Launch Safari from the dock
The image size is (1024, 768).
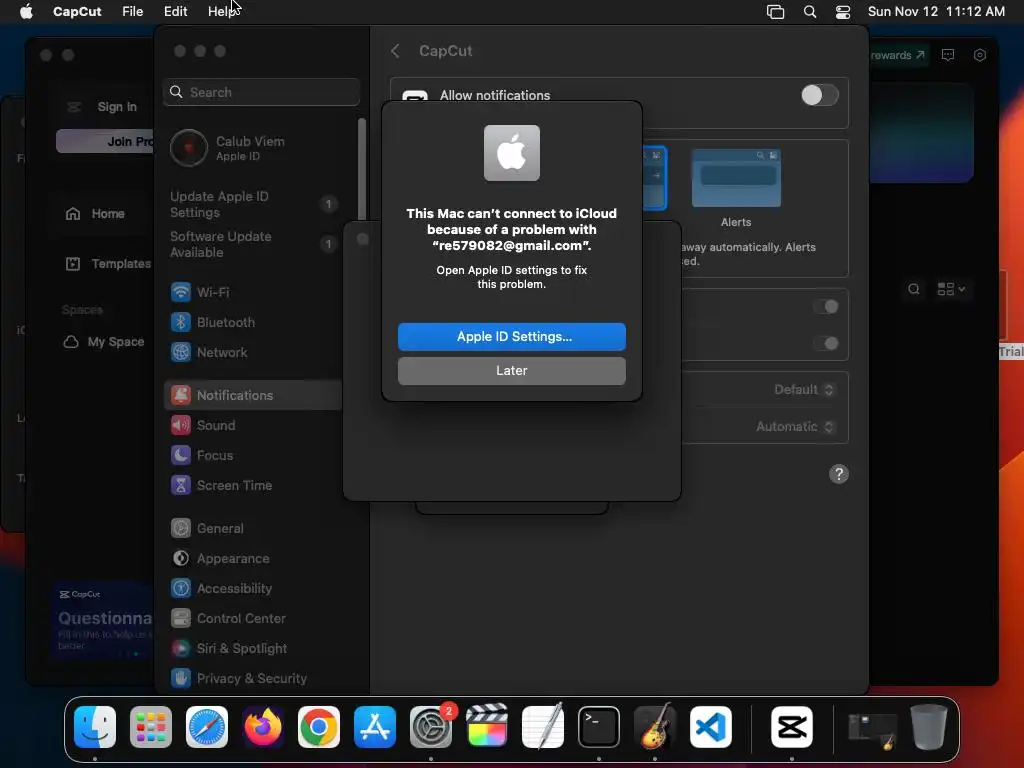pyautogui.click(x=207, y=727)
